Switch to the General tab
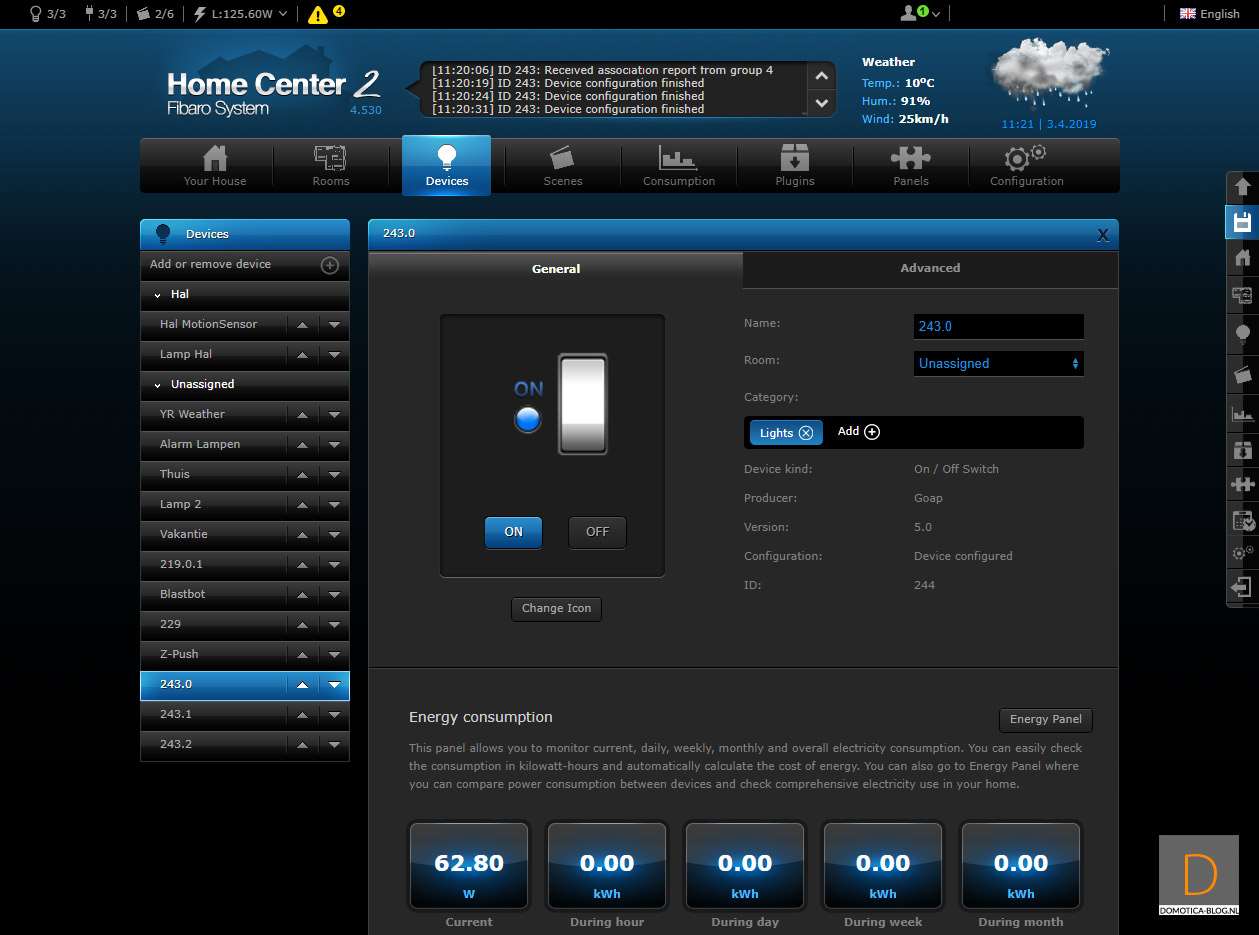Image resolution: width=1259 pixels, height=935 pixels. pos(556,270)
